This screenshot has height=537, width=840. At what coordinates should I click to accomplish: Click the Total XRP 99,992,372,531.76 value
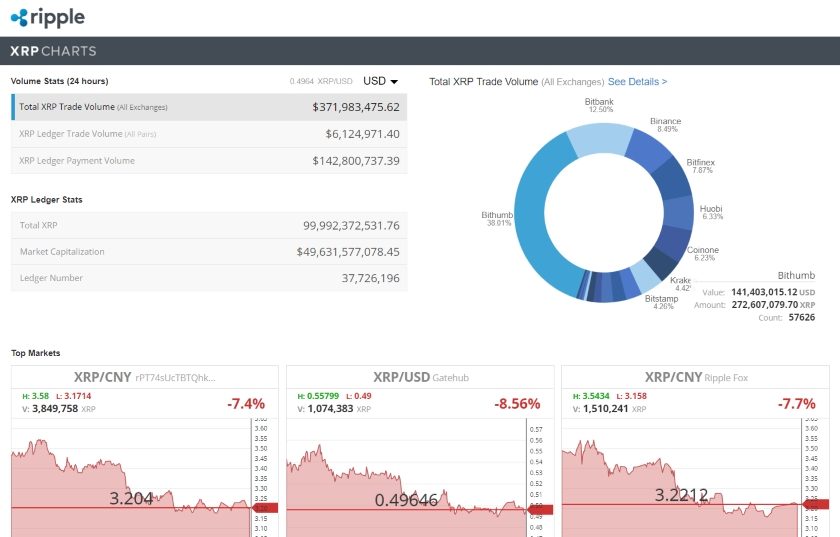tap(351, 226)
